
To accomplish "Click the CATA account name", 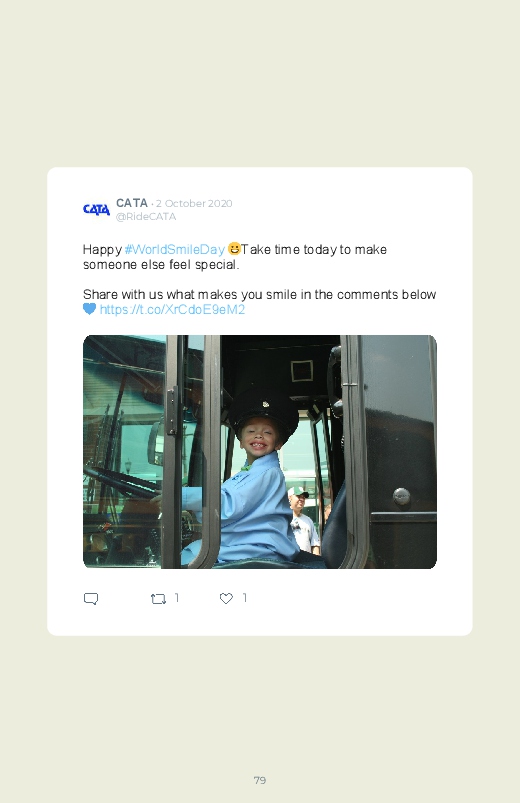I will (x=132, y=203).
